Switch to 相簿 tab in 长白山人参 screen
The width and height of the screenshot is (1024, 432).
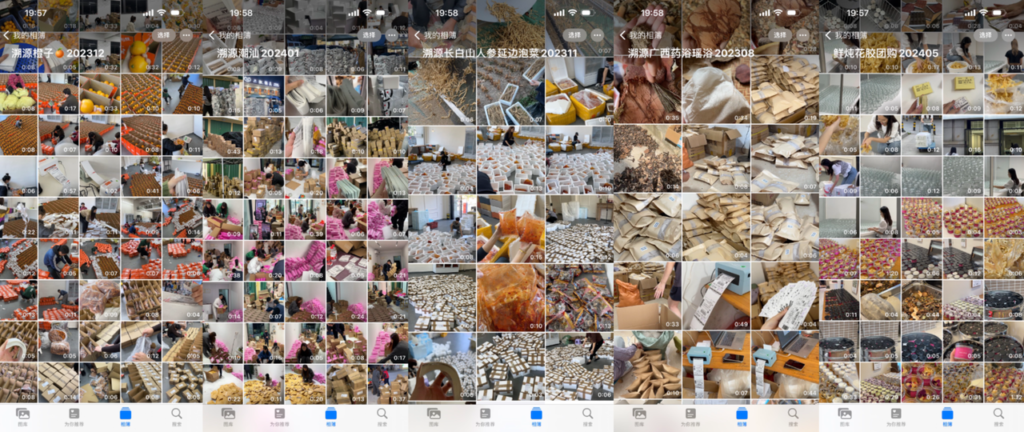point(536,414)
